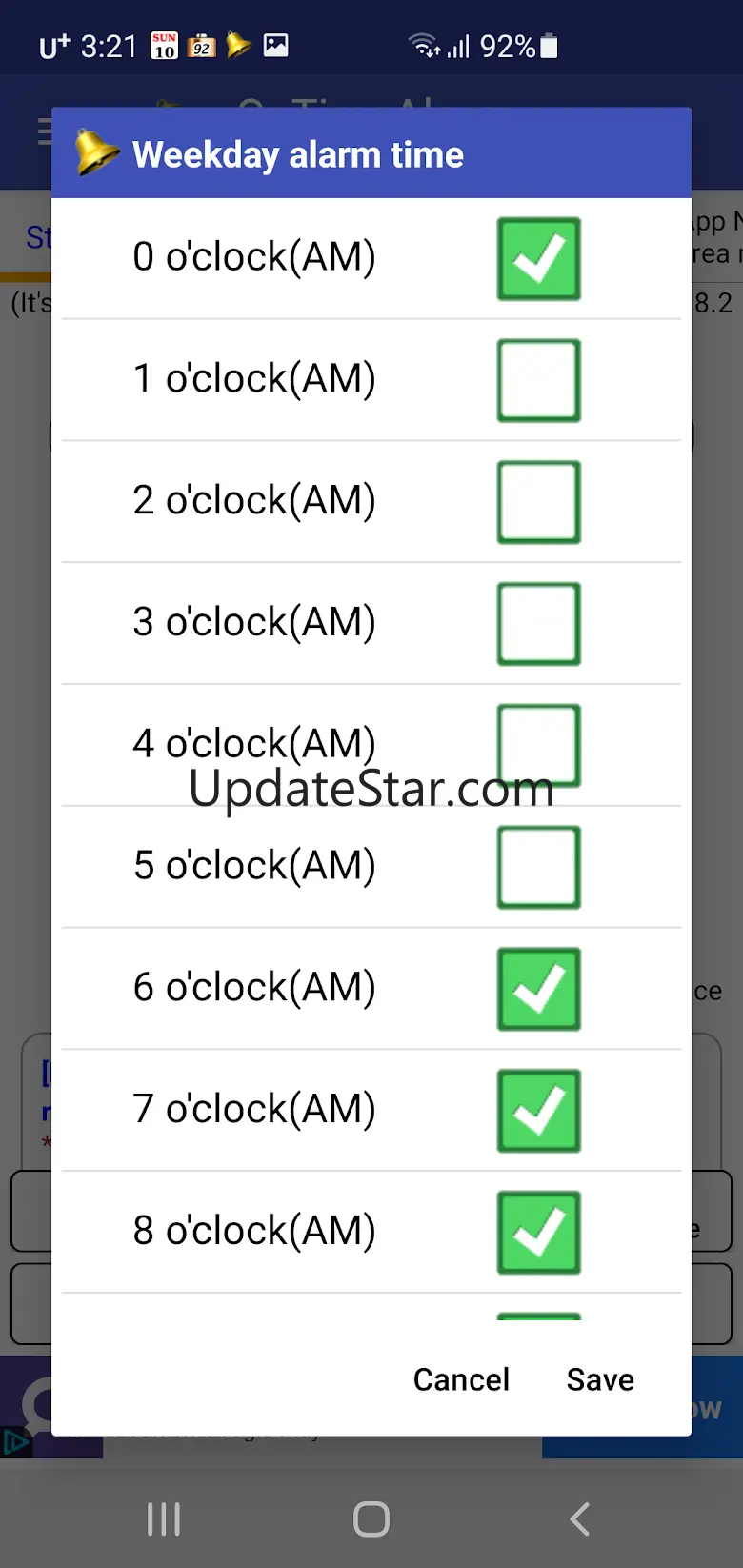
Task: Toggle the 4 o'clock(AM) checkbox
Action: pyautogui.click(x=538, y=746)
